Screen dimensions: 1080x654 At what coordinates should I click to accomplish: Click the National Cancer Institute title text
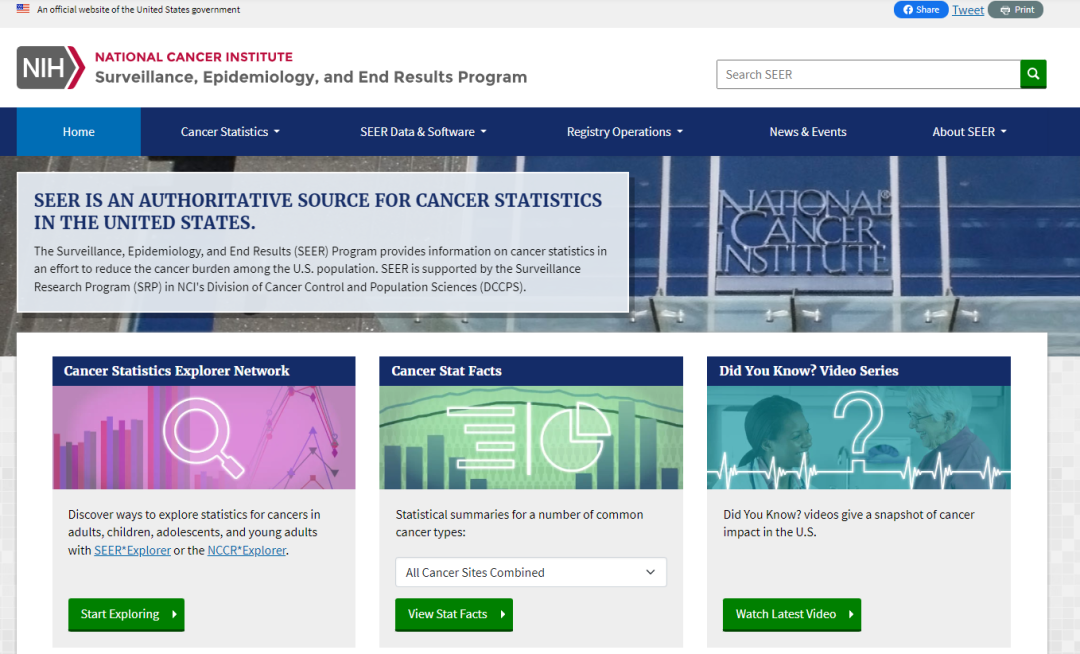click(x=194, y=57)
